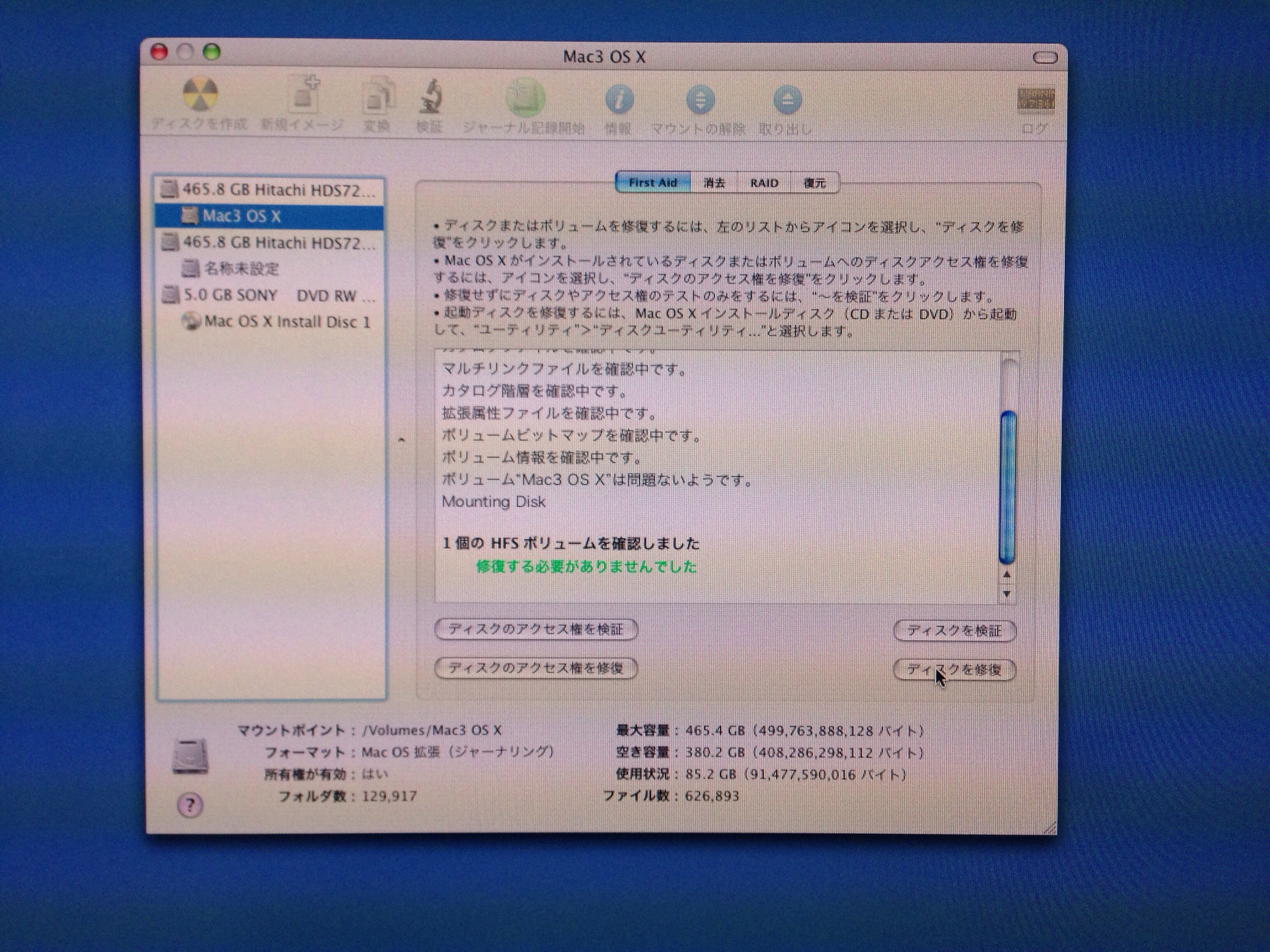Click the 1 個の HFS ボリュームを確認しました line
The height and width of the screenshot is (952, 1270).
pyautogui.click(x=571, y=543)
